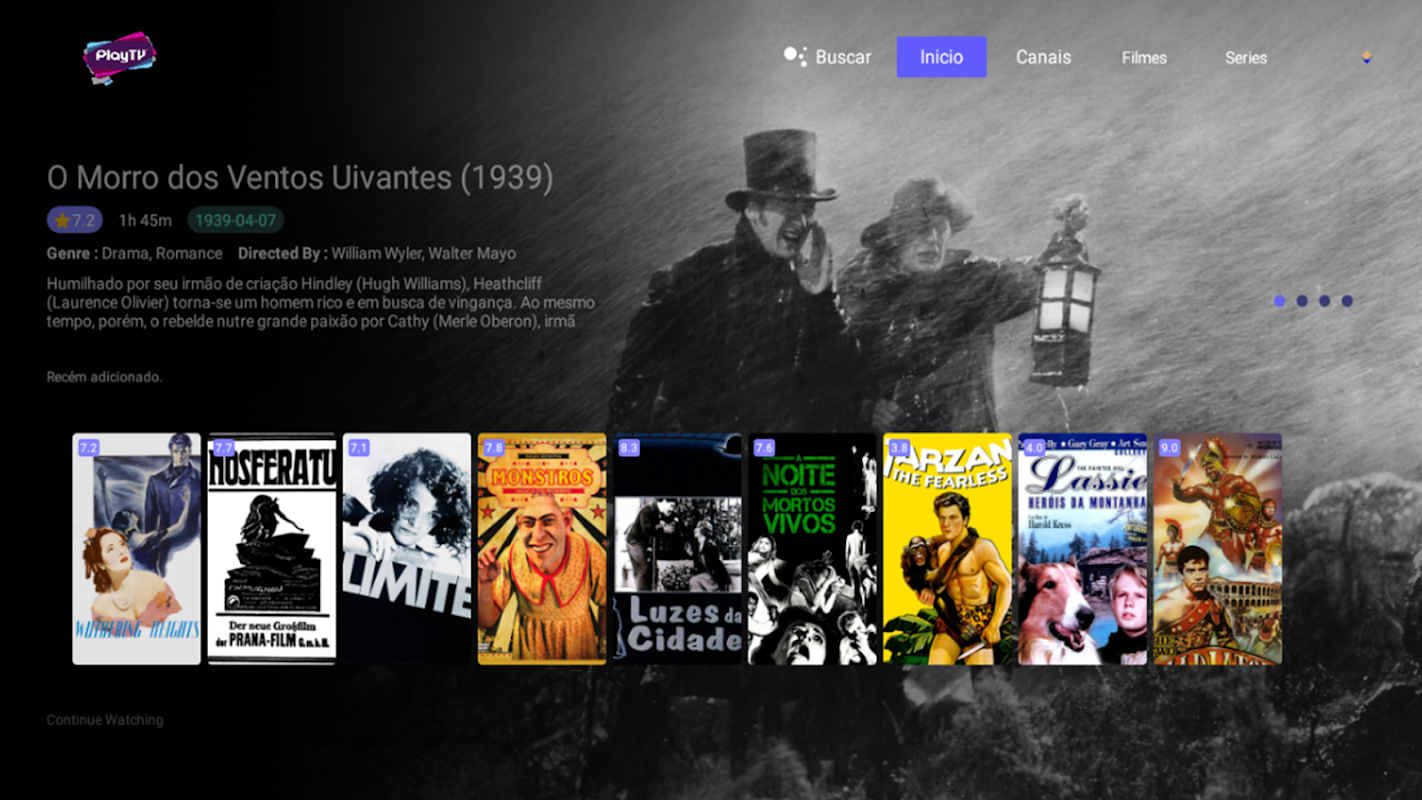Open the Nosferatu movie poster
This screenshot has height=800, width=1422.
pyautogui.click(x=272, y=549)
